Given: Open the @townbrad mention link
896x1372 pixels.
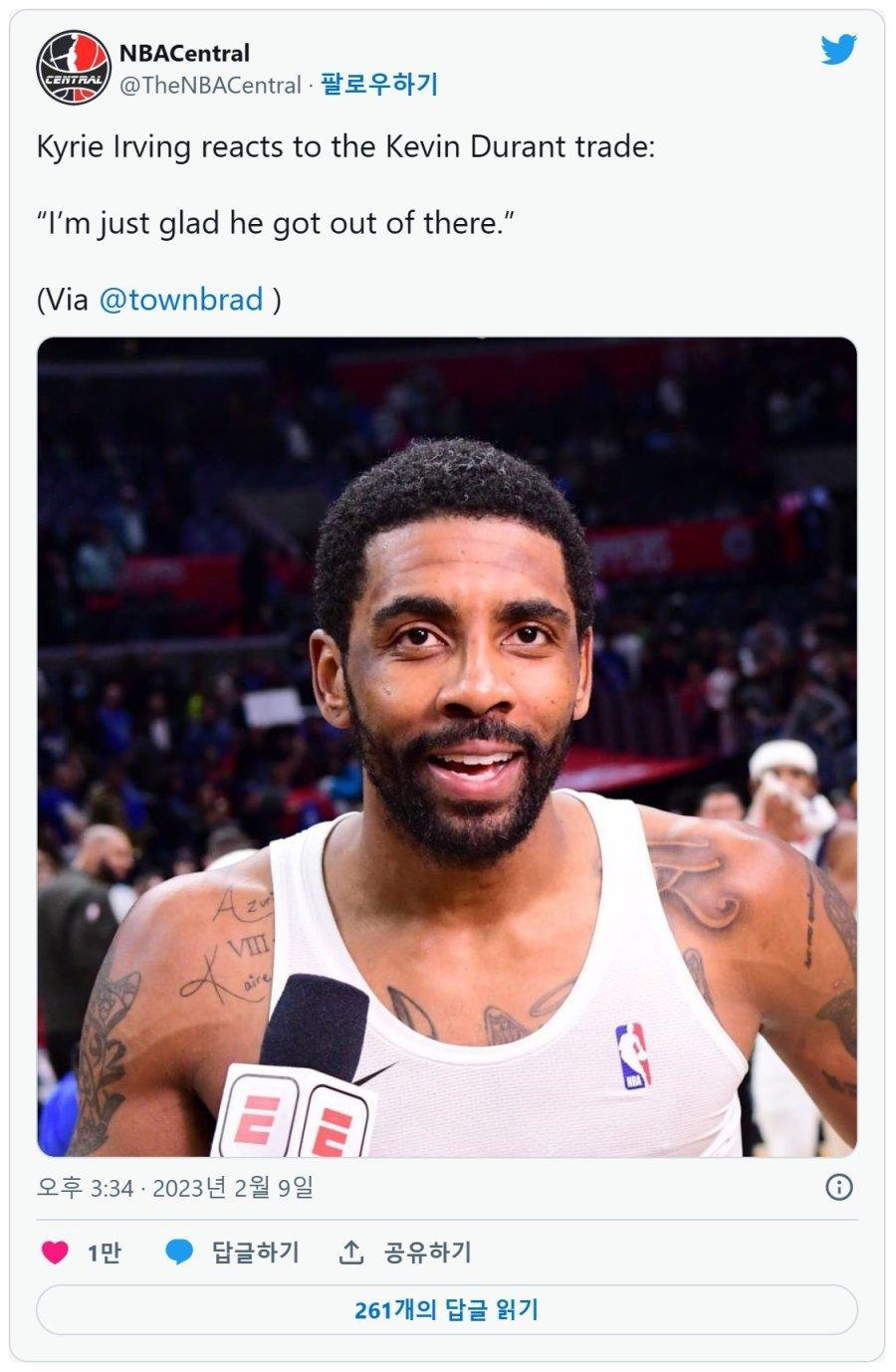Looking at the screenshot, I should click(181, 299).
